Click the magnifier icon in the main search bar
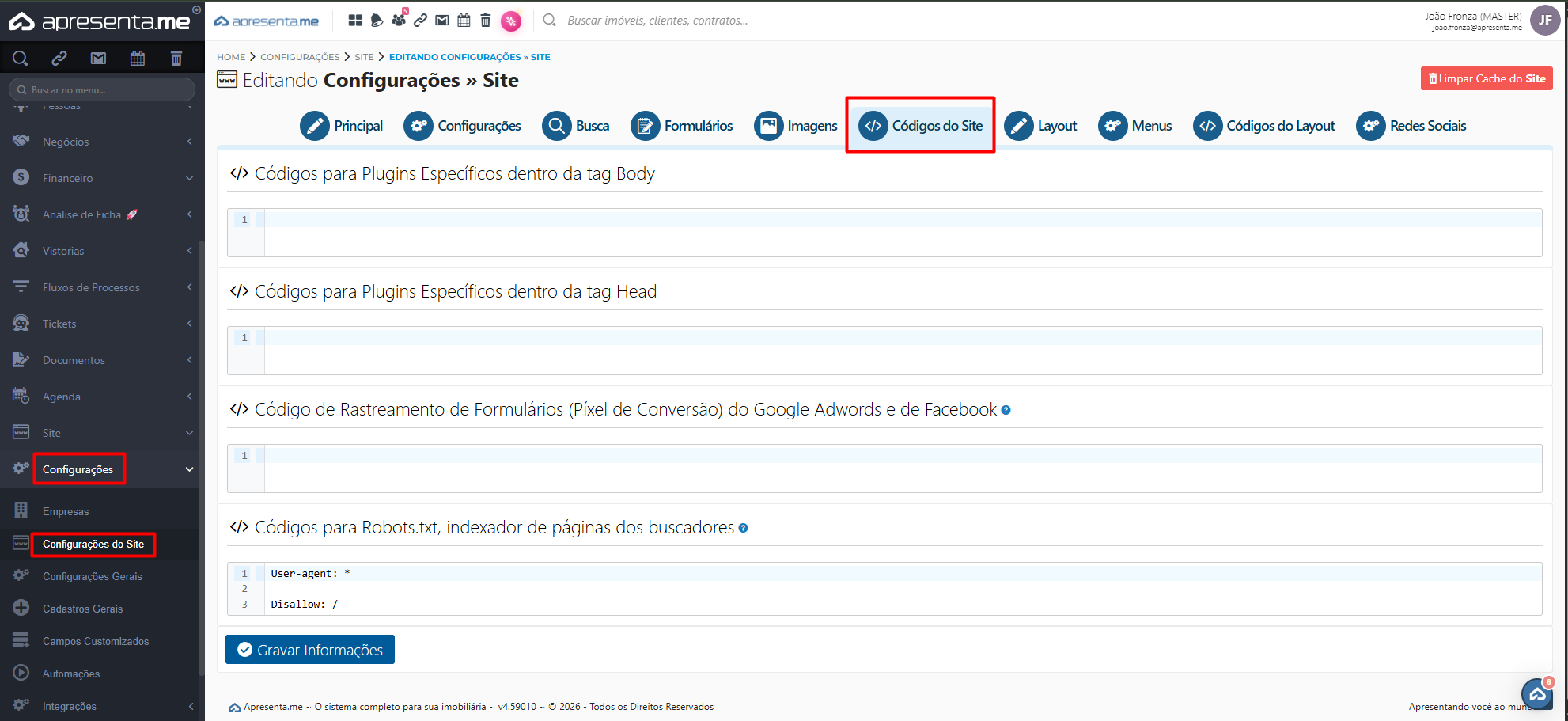 tap(550, 21)
